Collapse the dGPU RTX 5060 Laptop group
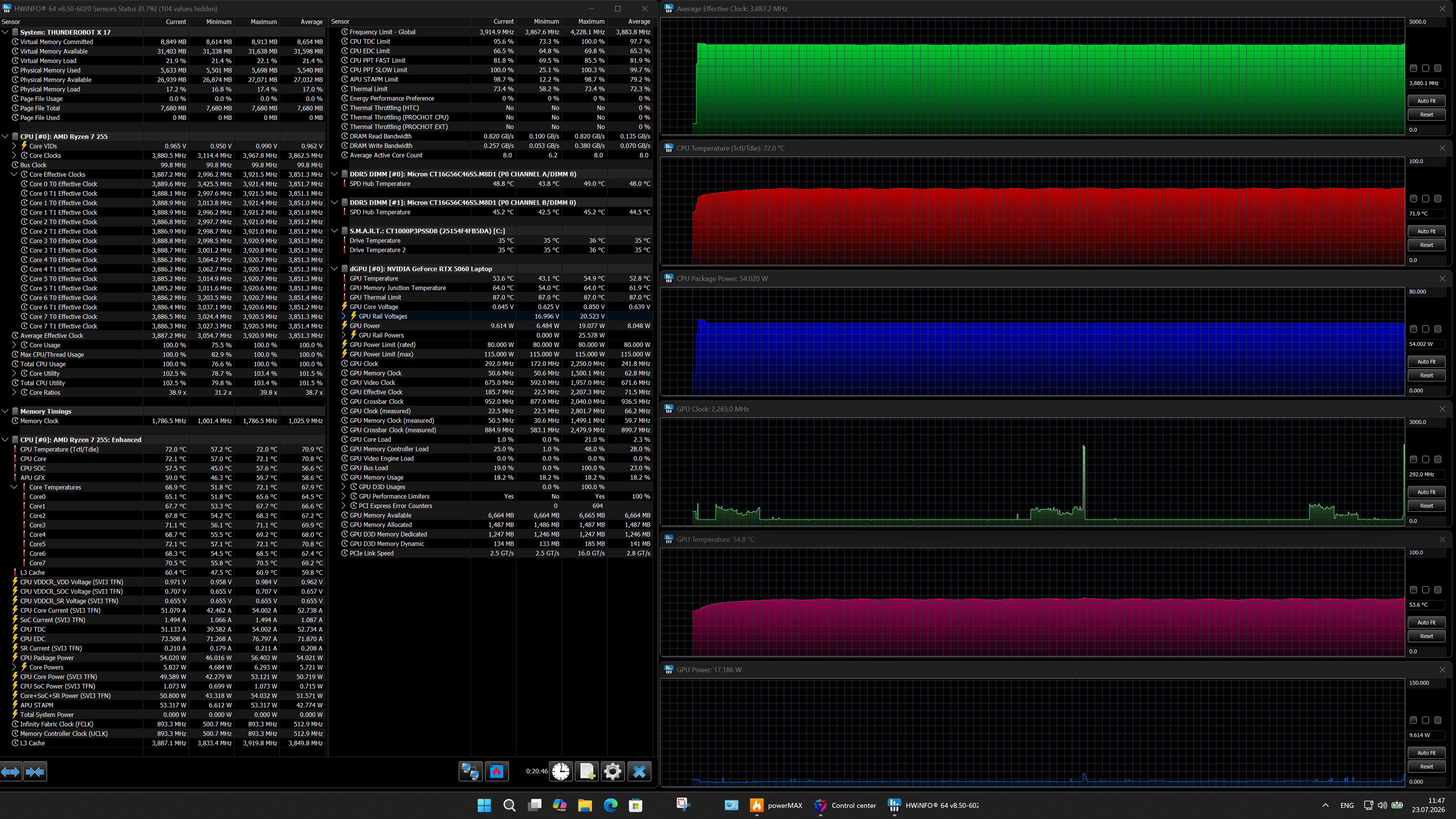The width and height of the screenshot is (1456, 819). click(x=334, y=269)
